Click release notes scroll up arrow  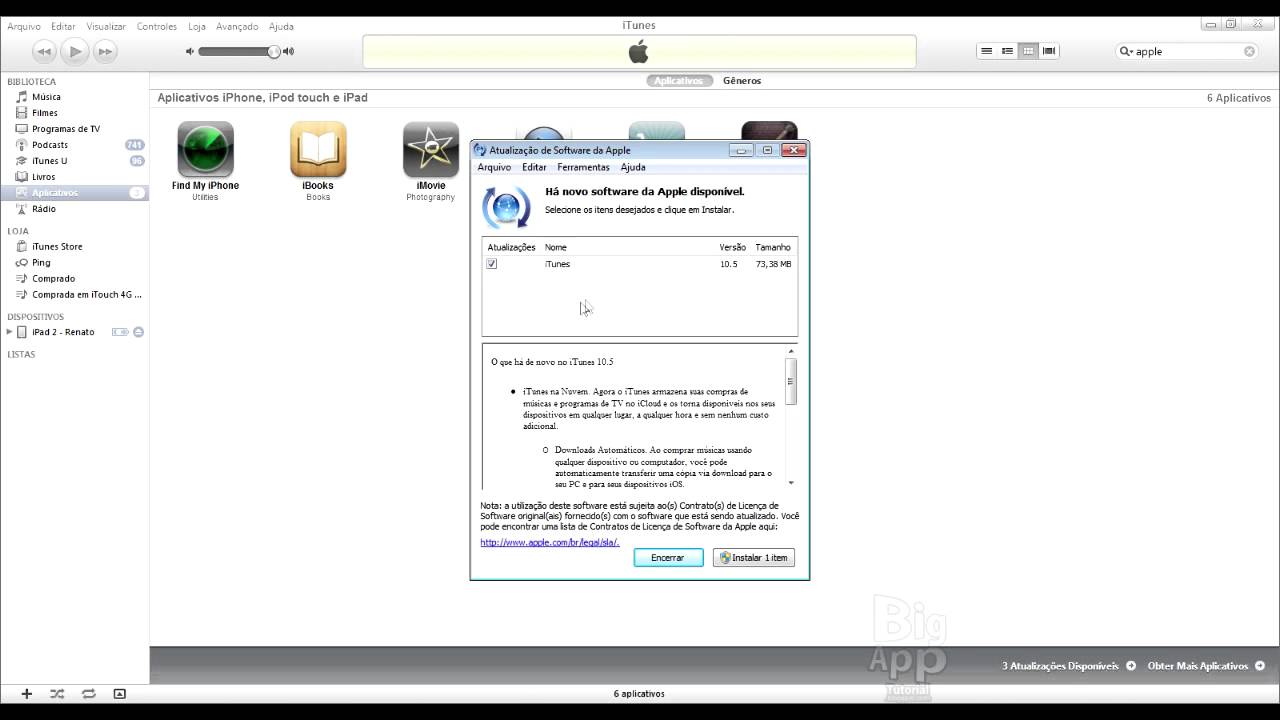[791, 351]
